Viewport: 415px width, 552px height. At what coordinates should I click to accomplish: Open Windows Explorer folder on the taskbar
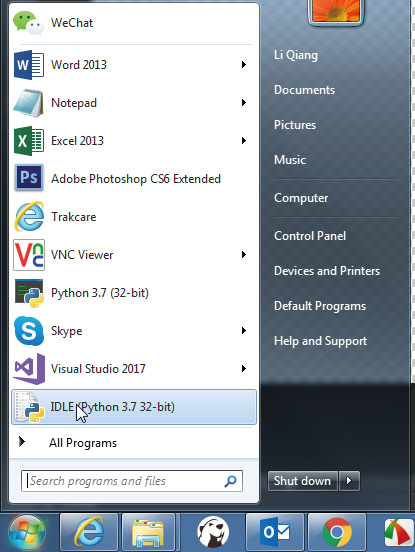click(x=148, y=532)
